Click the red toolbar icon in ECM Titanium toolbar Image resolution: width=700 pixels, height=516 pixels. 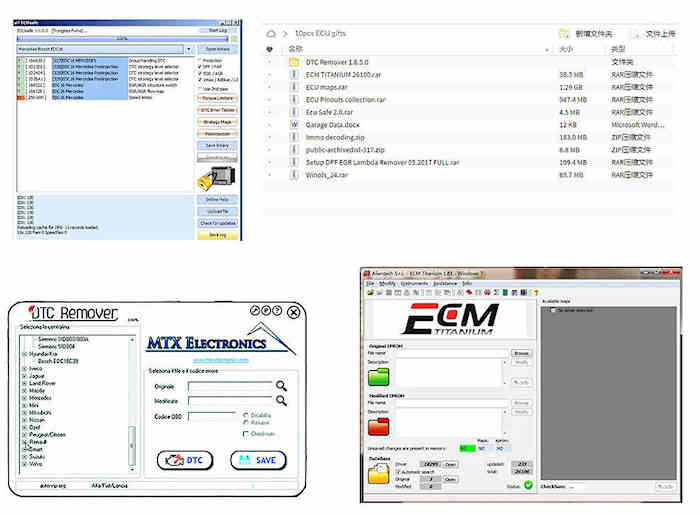[x=469, y=293]
